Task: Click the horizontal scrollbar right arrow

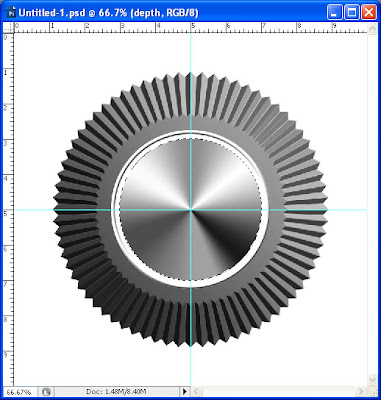Action: tap(362, 391)
